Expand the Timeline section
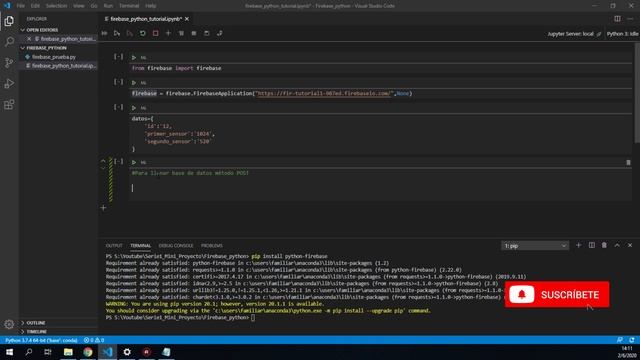Screen dimensions: 640x360 (58, 331)
